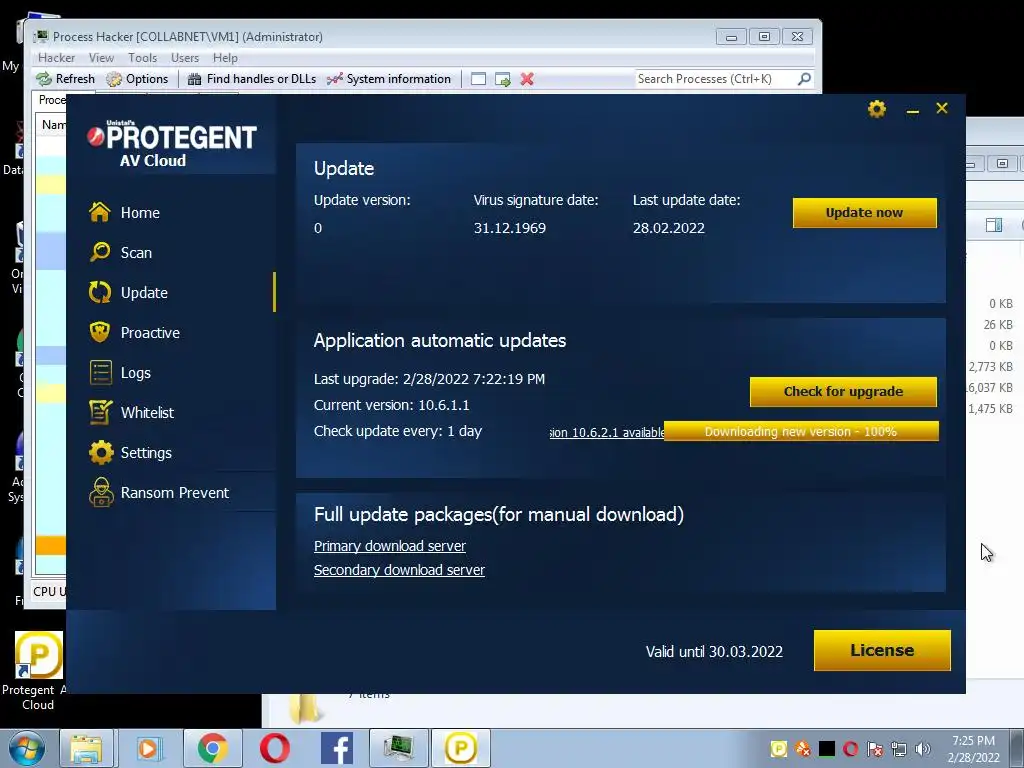The height and width of the screenshot is (768, 1024).
Task: Click the gear icon in Protegent title area
Action: tap(877, 108)
